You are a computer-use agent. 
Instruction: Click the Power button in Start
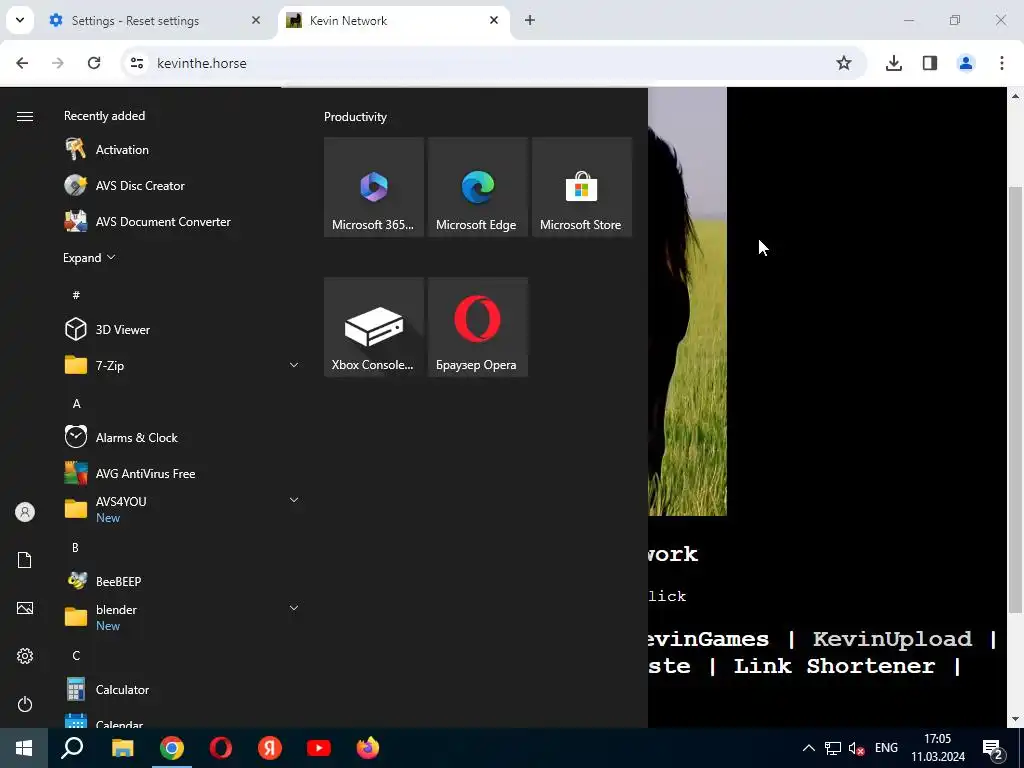(x=25, y=704)
